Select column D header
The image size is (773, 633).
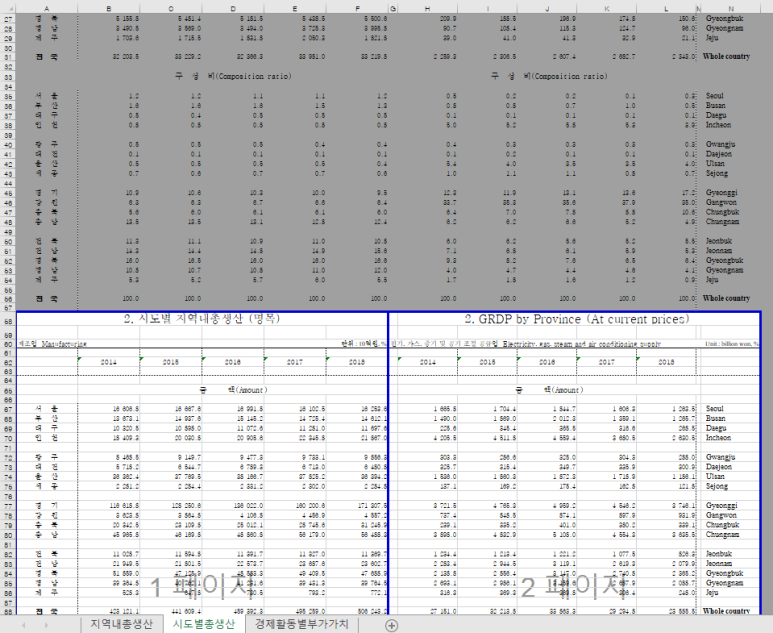[233, 8]
